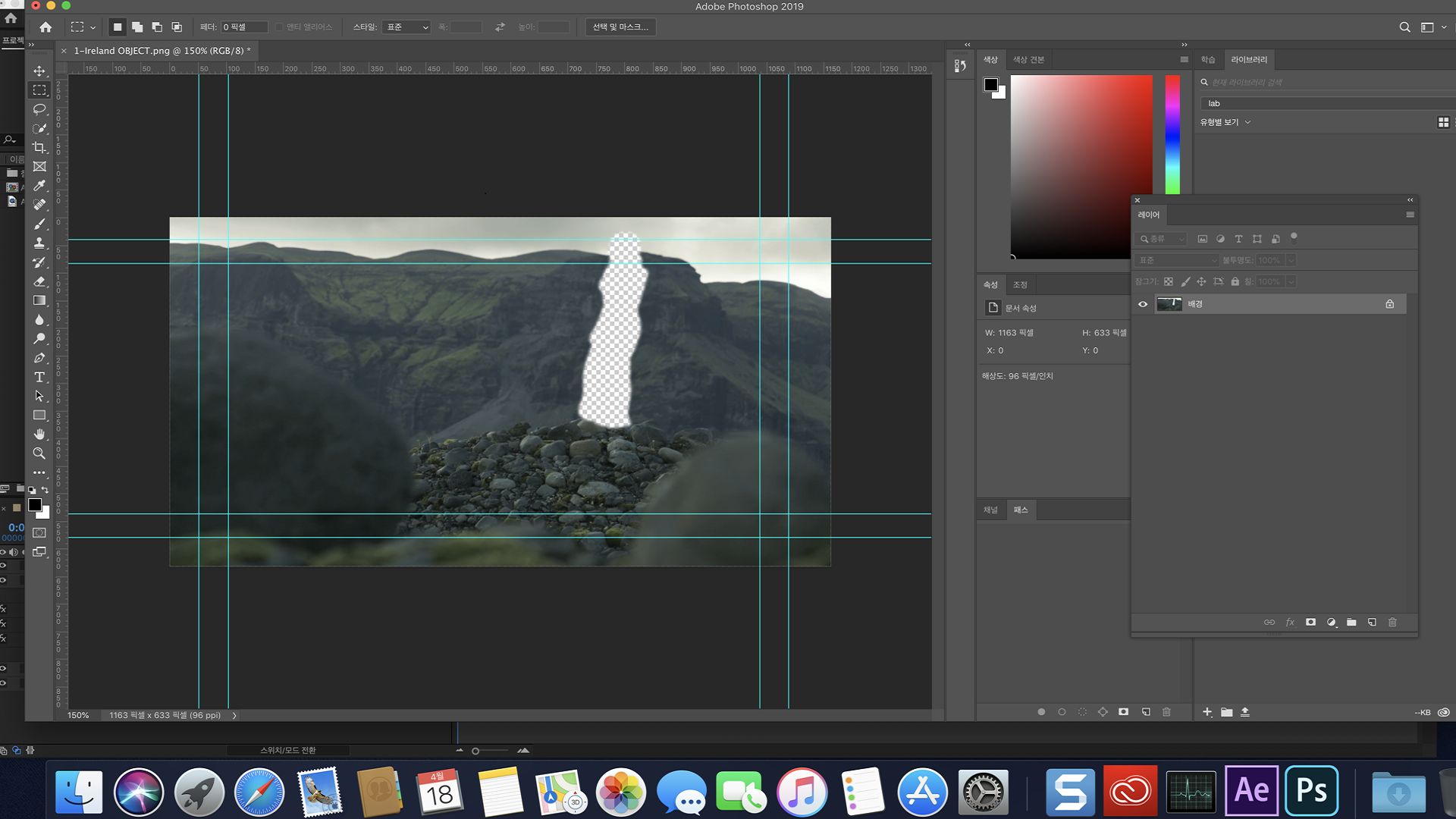Image resolution: width=1456 pixels, height=819 pixels.
Task: Select the Lasso tool
Action: 39,109
